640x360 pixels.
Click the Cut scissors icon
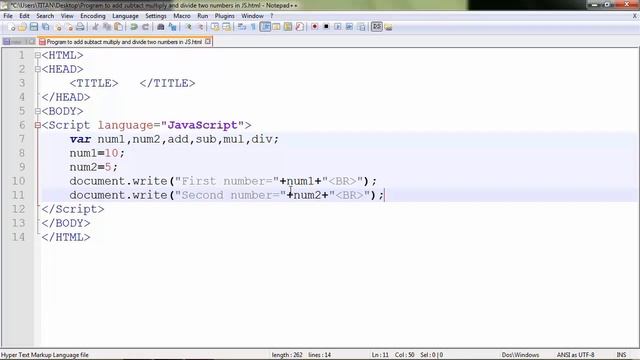coord(95,27)
